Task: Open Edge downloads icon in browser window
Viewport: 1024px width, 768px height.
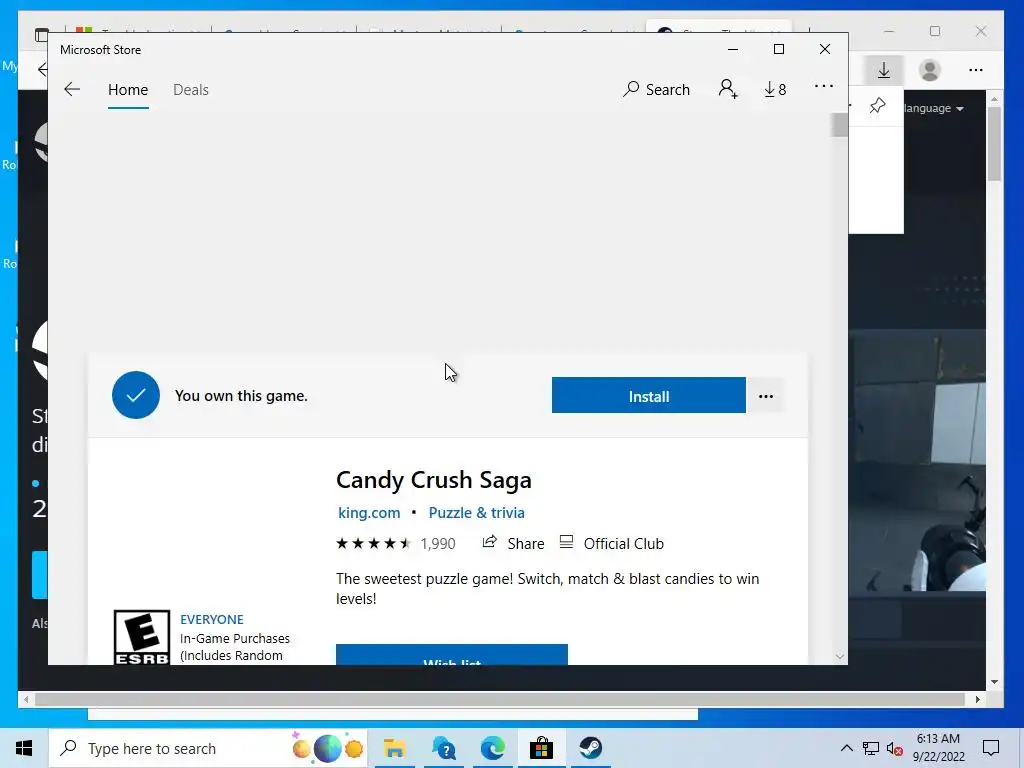Action: [x=884, y=70]
